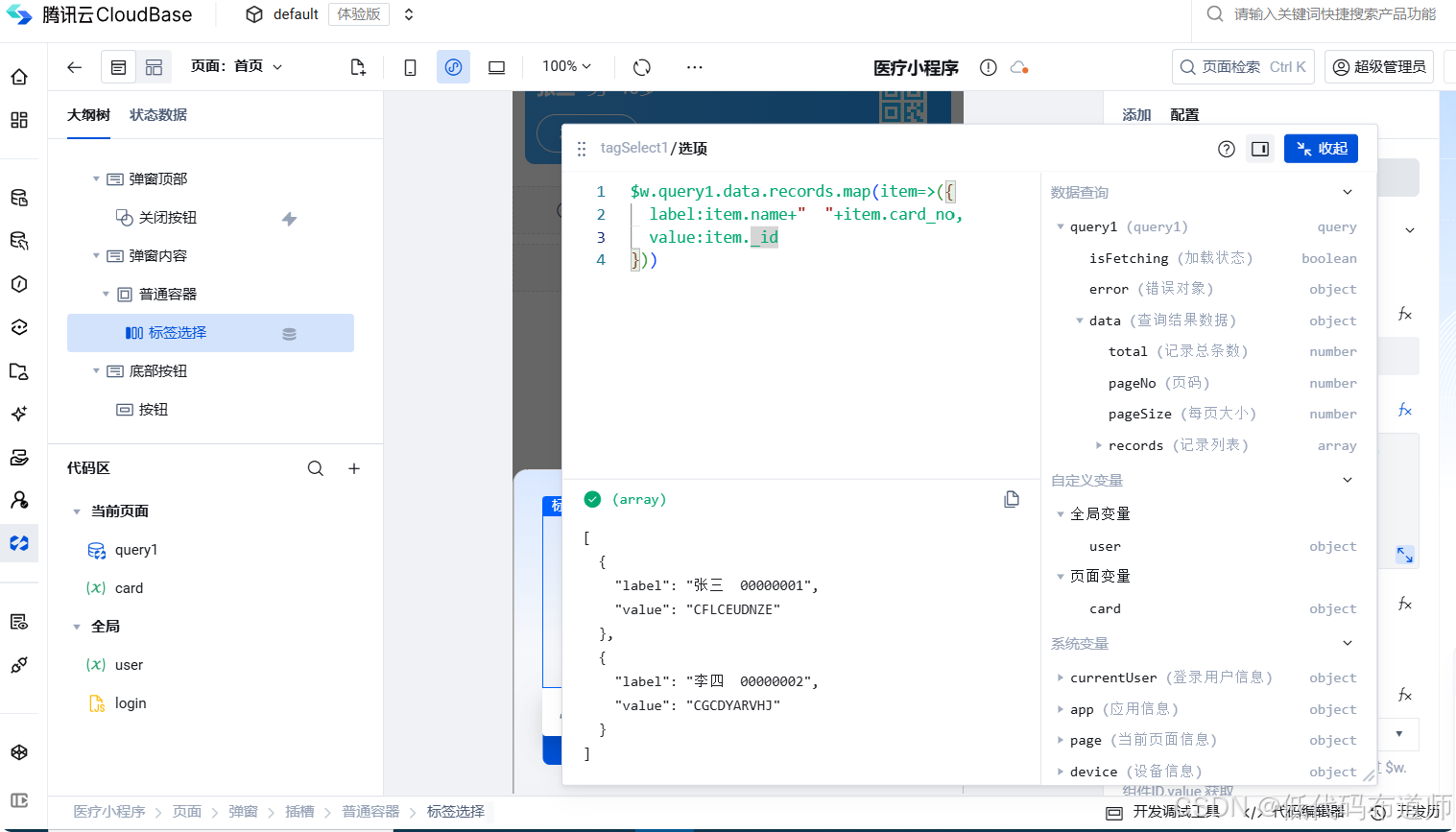
Task: Copy the array result with the copy icon
Action: [1012, 499]
